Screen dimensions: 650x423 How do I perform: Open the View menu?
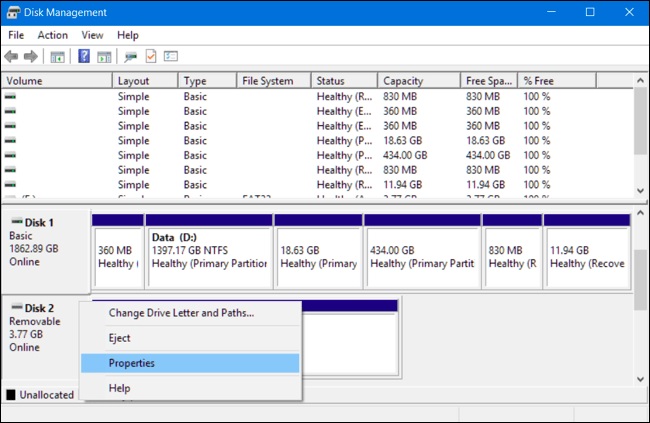[92, 35]
